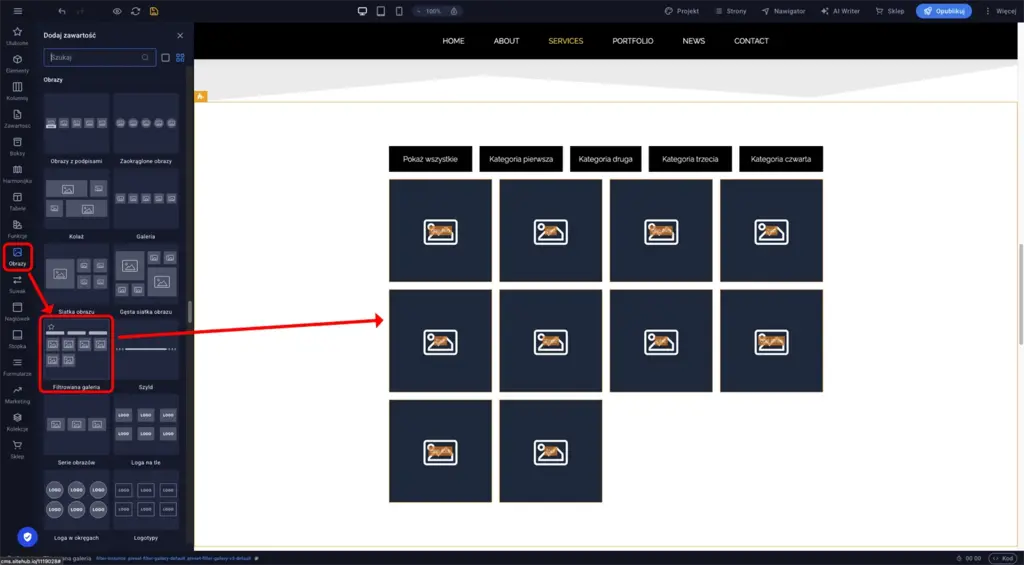Open the Marketing section icon
Image resolution: width=1024 pixels, height=565 pixels.
[17, 394]
